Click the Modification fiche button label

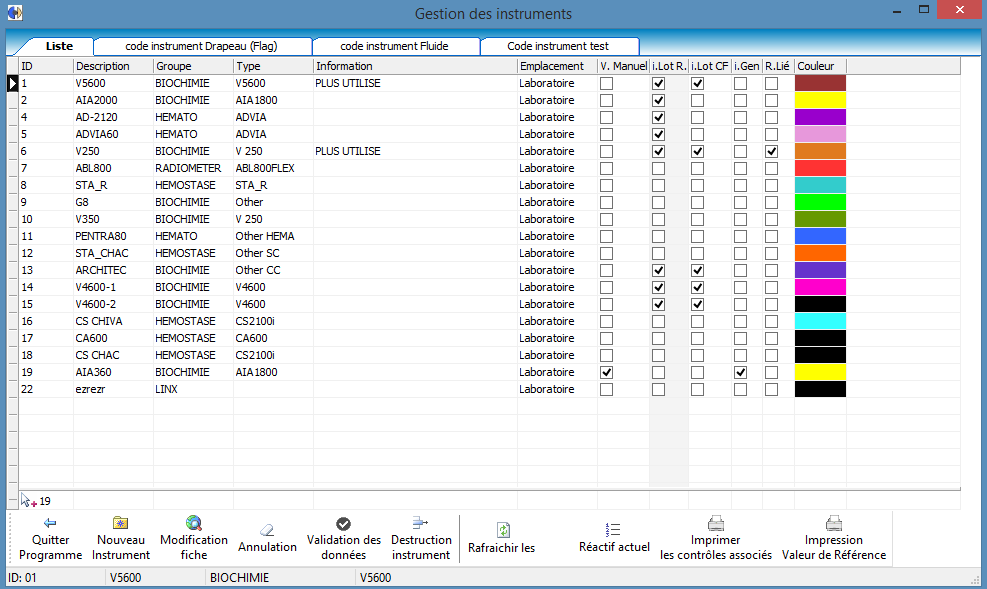(194, 547)
